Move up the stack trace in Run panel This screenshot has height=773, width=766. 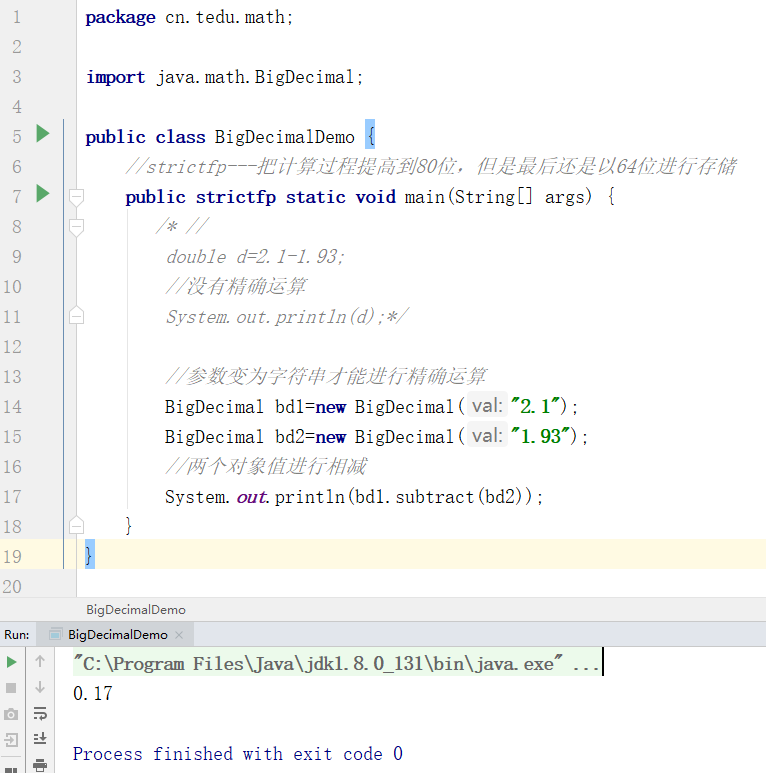tap(40, 661)
